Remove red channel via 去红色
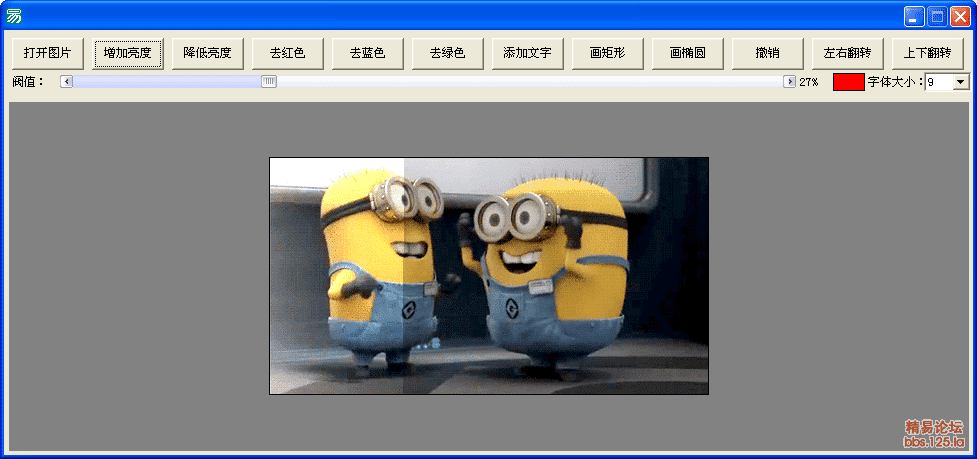Image resolution: width=977 pixels, height=459 pixels. click(287, 53)
